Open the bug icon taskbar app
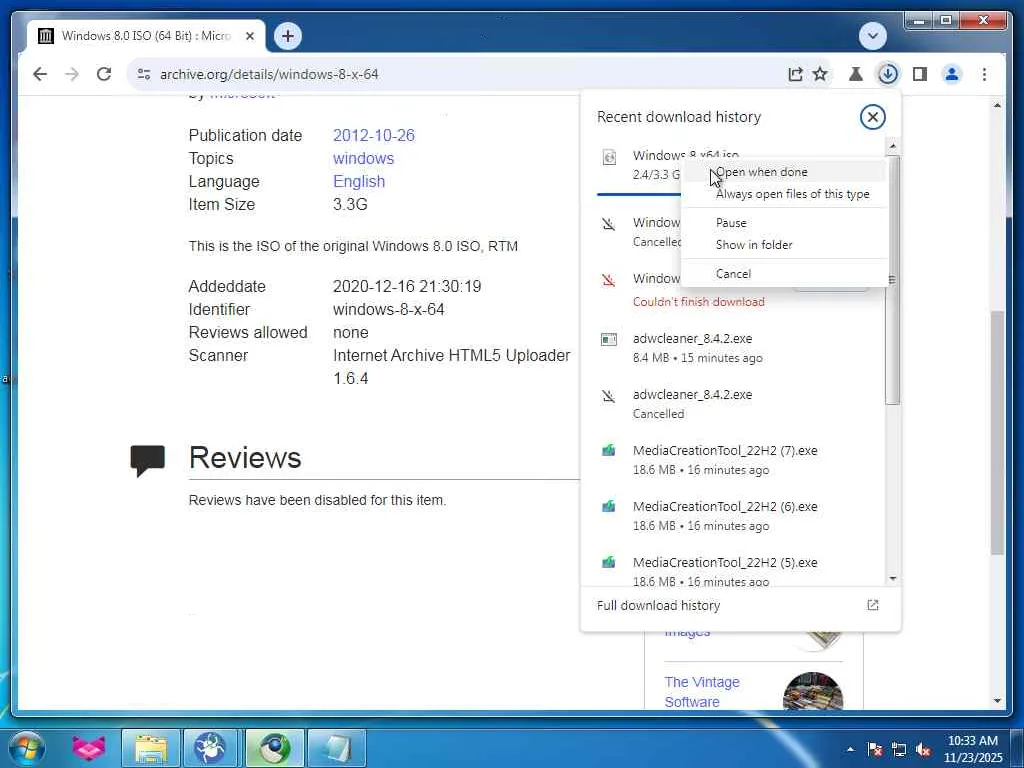The height and width of the screenshot is (768, 1024). [211, 748]
